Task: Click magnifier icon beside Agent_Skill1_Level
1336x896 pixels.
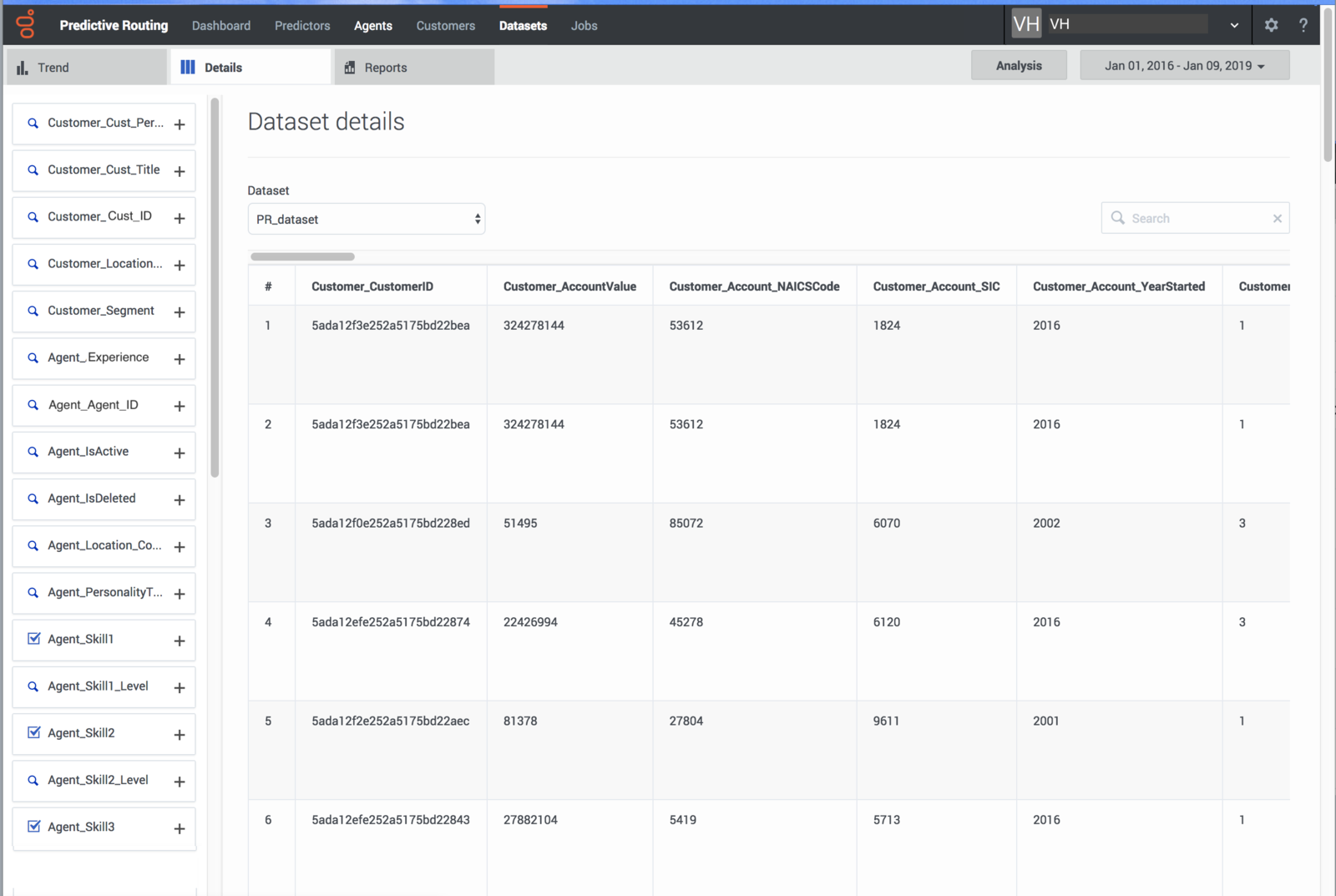Action: pos(33,686)
